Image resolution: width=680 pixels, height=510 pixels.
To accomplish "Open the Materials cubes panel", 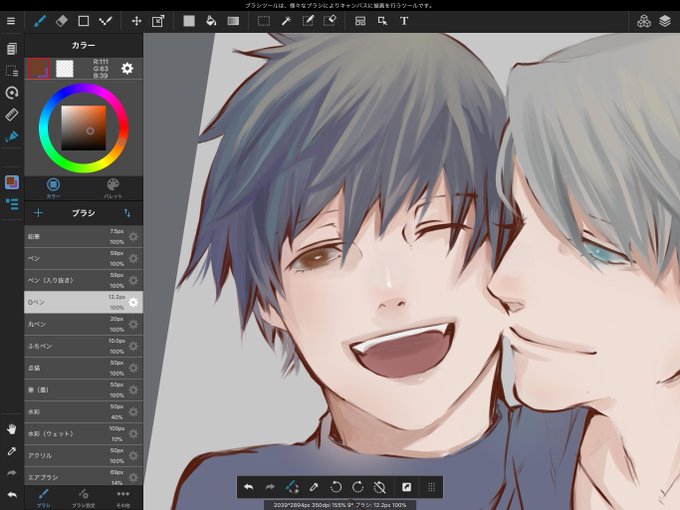I will pyautogui.click(x=644, y=21).
